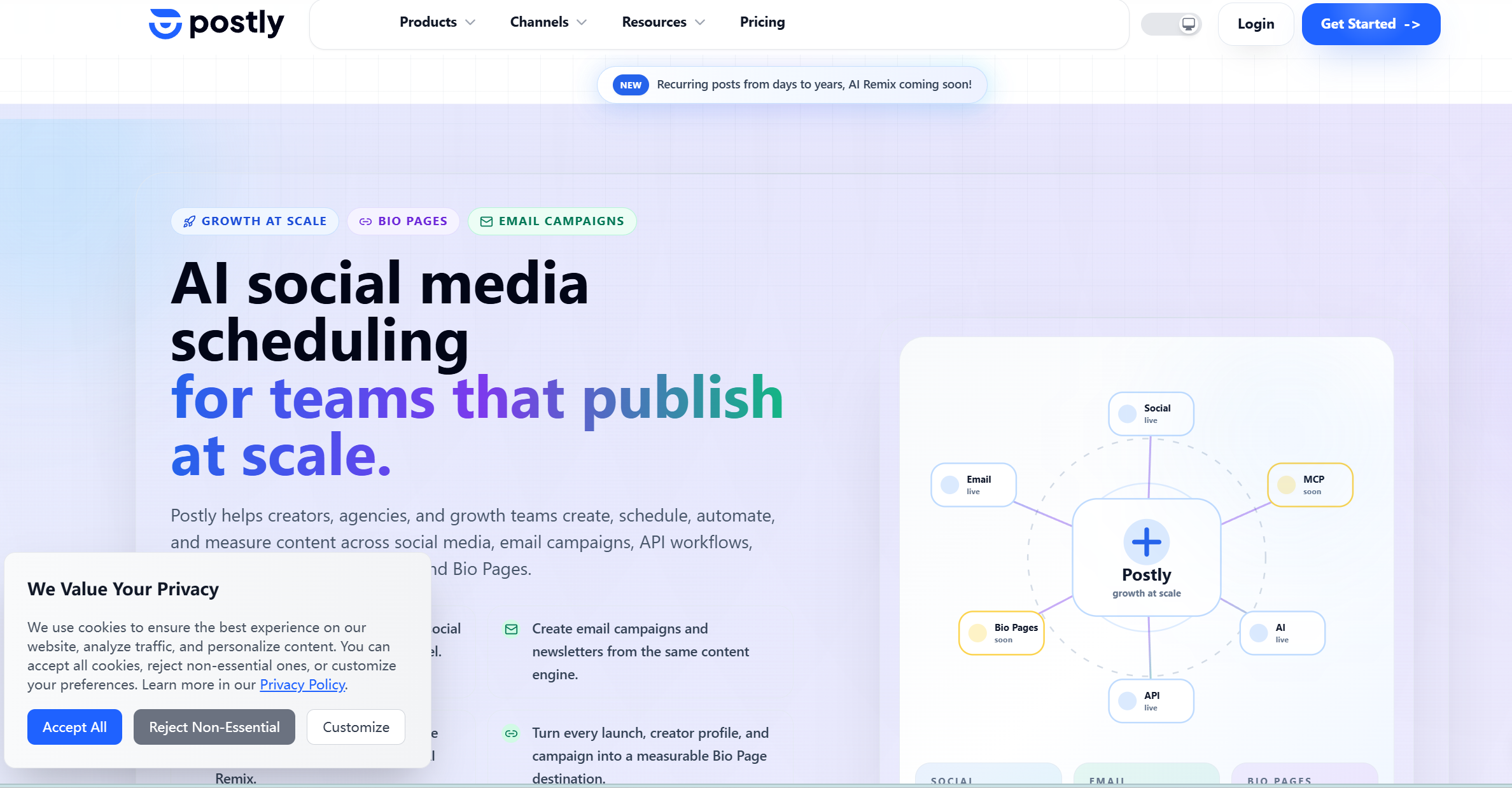Click the API node label in diagram
The height and width of the screenshot is (788, 1512).
[x=1152, y=696]
